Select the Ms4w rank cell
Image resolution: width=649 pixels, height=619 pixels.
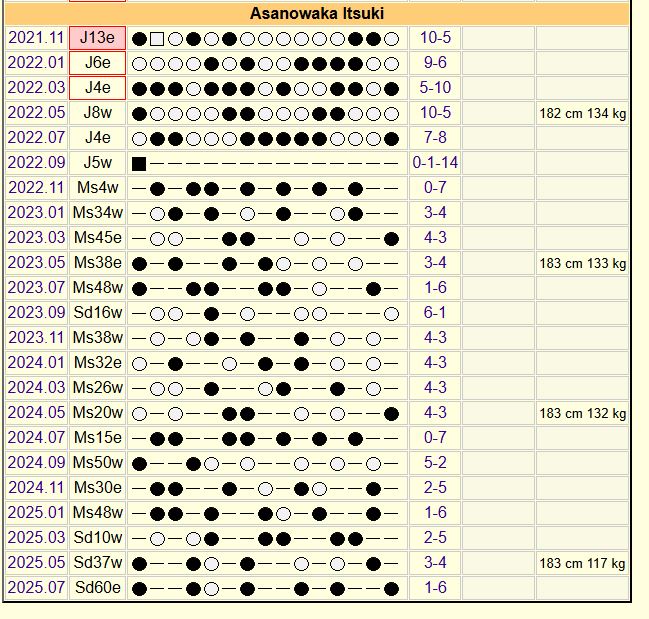click(97, 187)
